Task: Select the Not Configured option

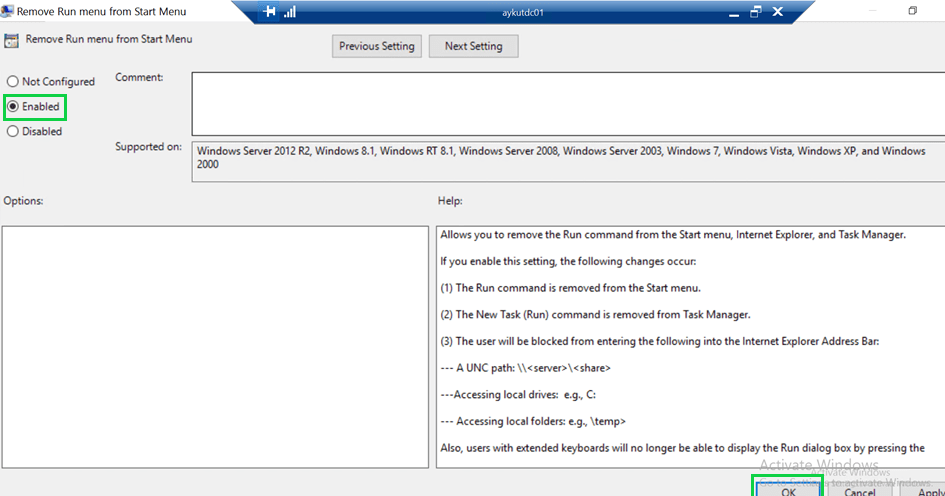Action: pyautogui.click(x=12, y=82)
